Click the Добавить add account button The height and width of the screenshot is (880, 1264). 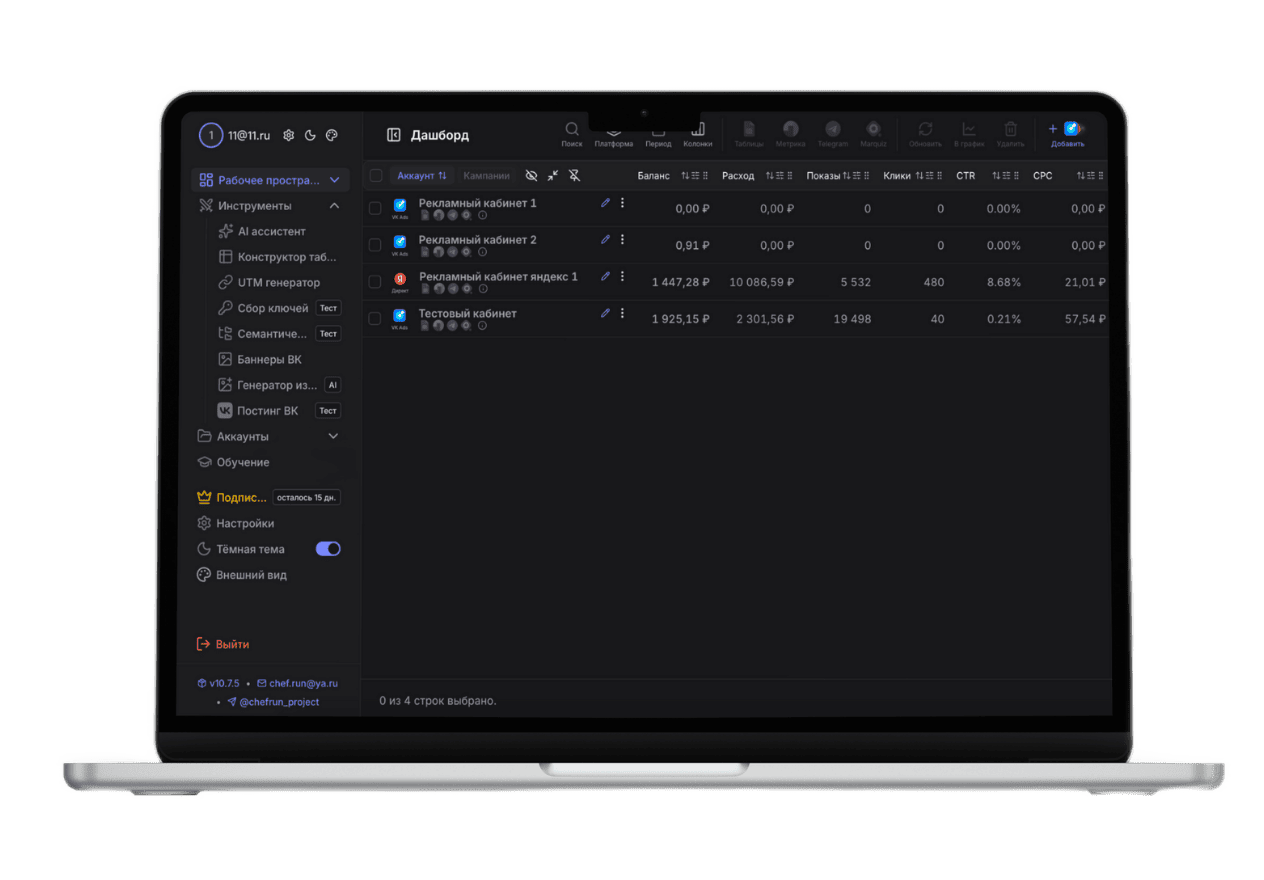(x=1067, y=134)
